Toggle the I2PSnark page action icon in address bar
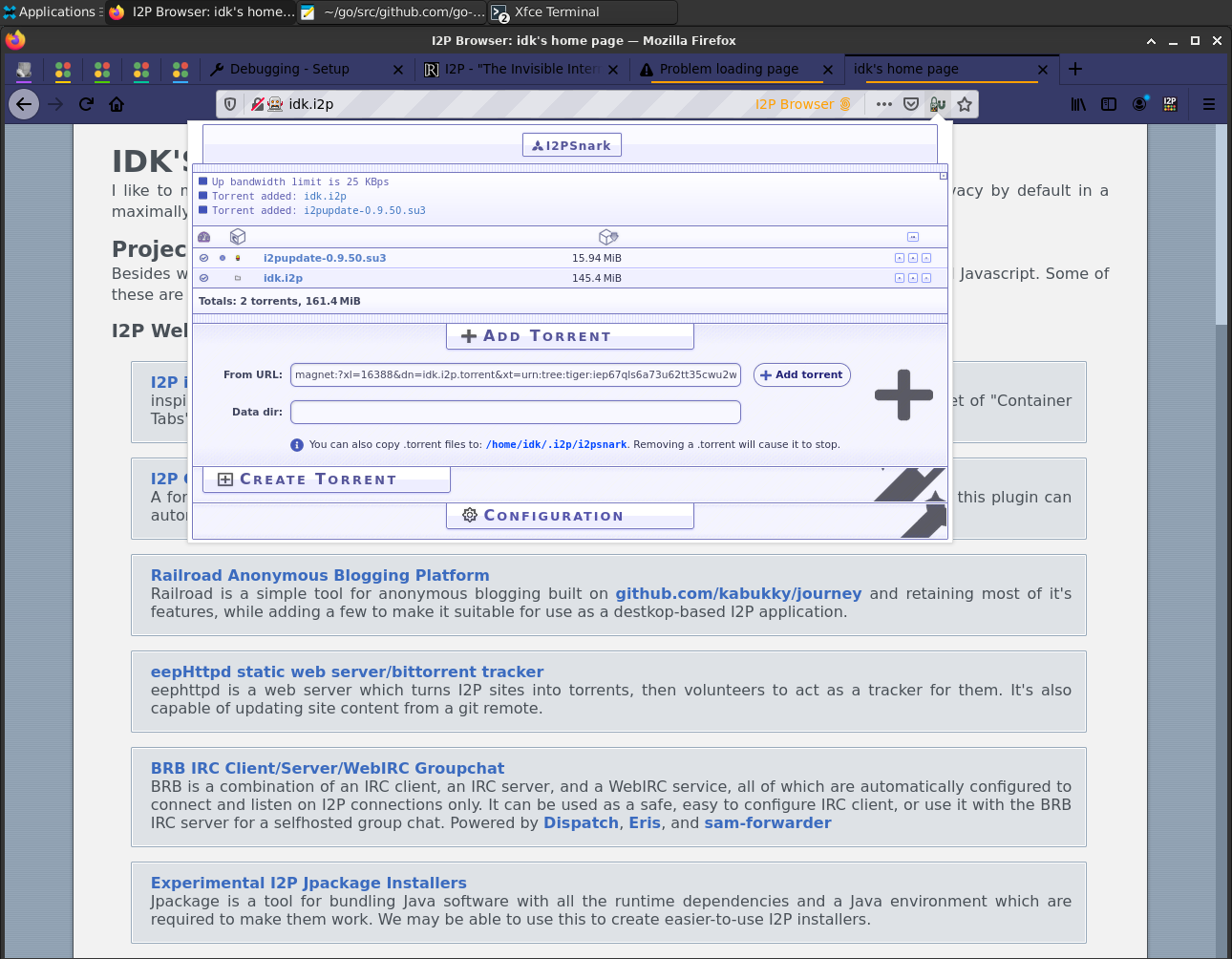 click(938, 104)
